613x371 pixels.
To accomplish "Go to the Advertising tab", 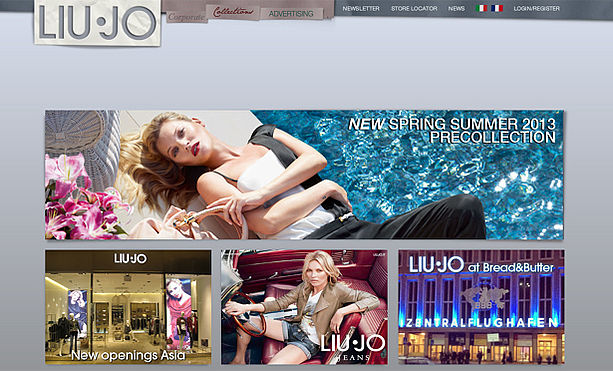I will click(x=291, y=14).
